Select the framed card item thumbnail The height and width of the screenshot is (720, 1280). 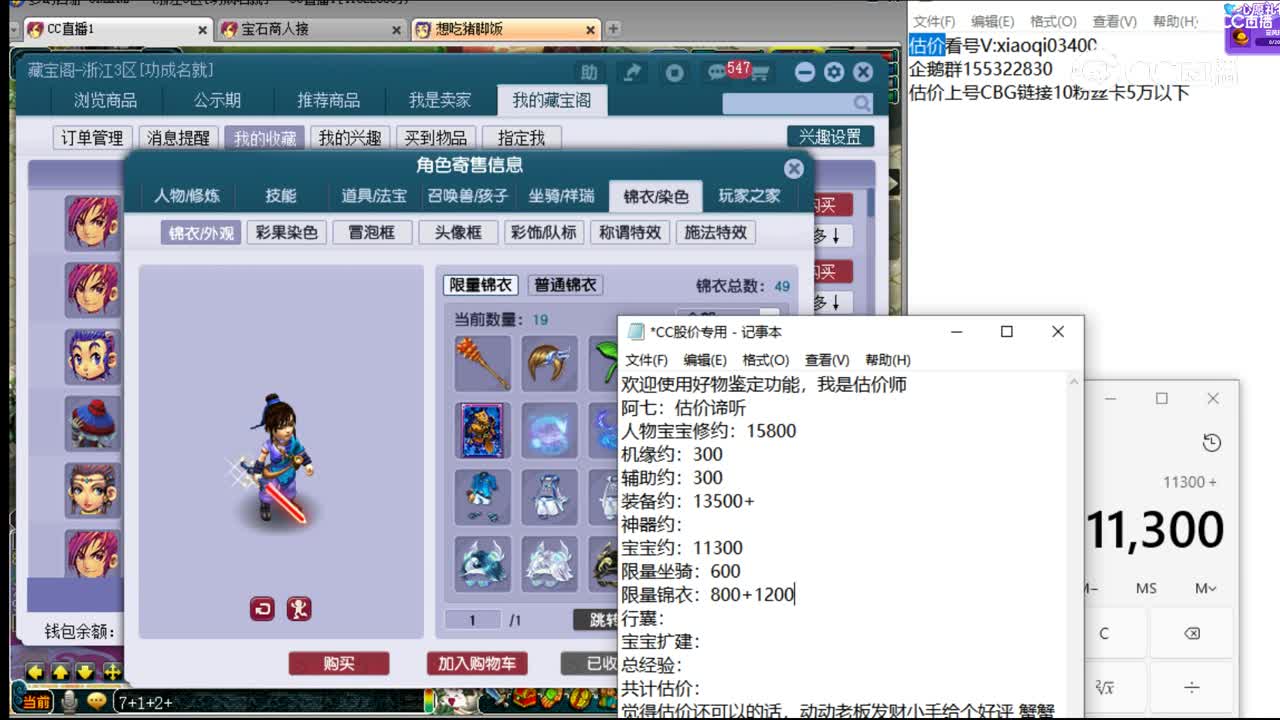point(483,431)
